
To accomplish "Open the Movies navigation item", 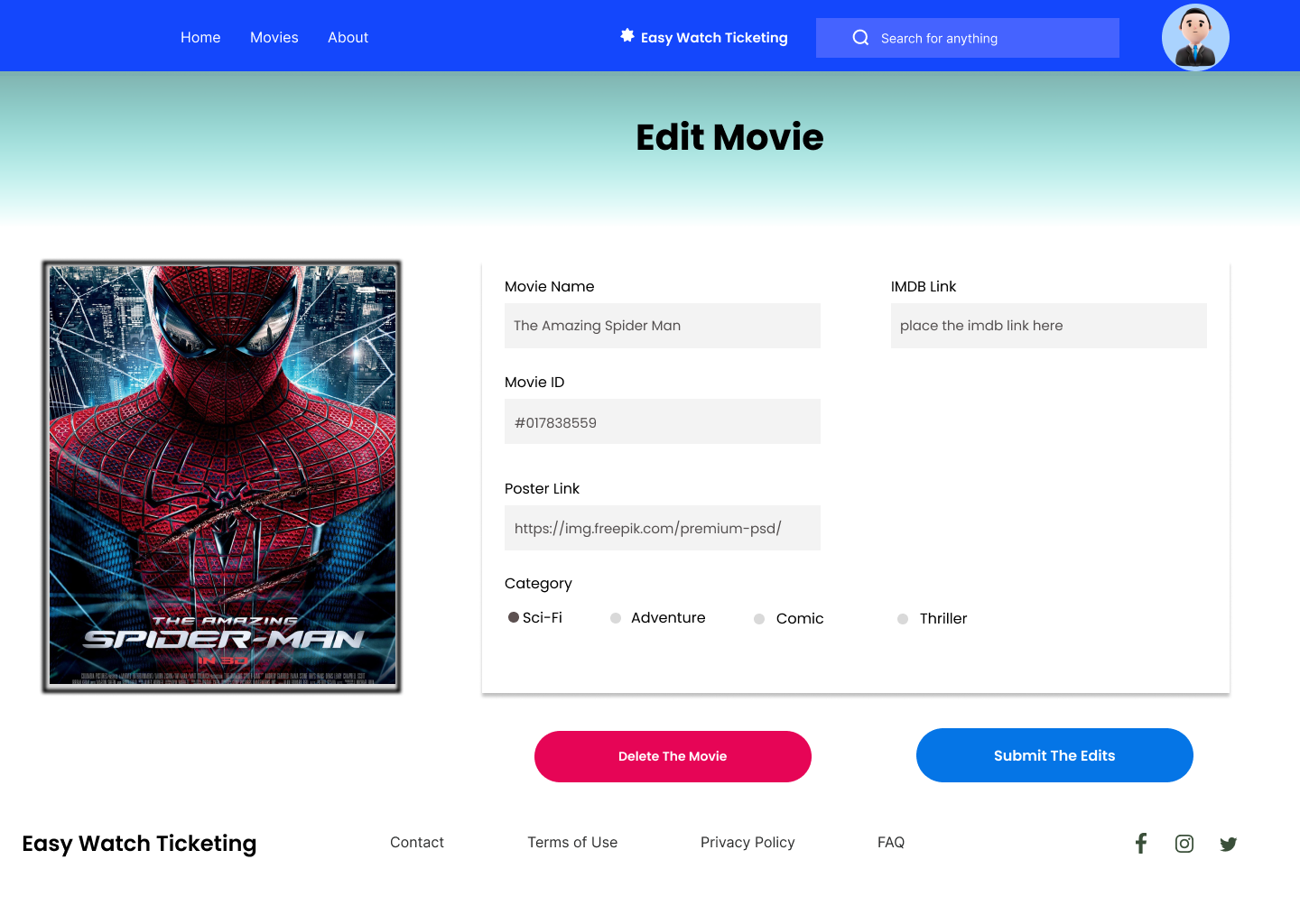I will click(274, 37).
